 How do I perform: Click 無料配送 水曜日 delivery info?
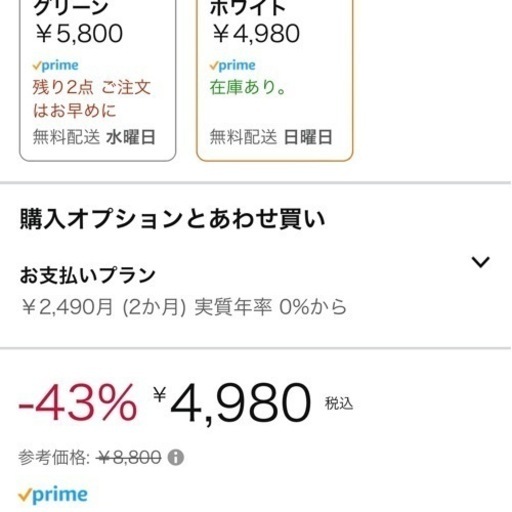tap(94, 137)
